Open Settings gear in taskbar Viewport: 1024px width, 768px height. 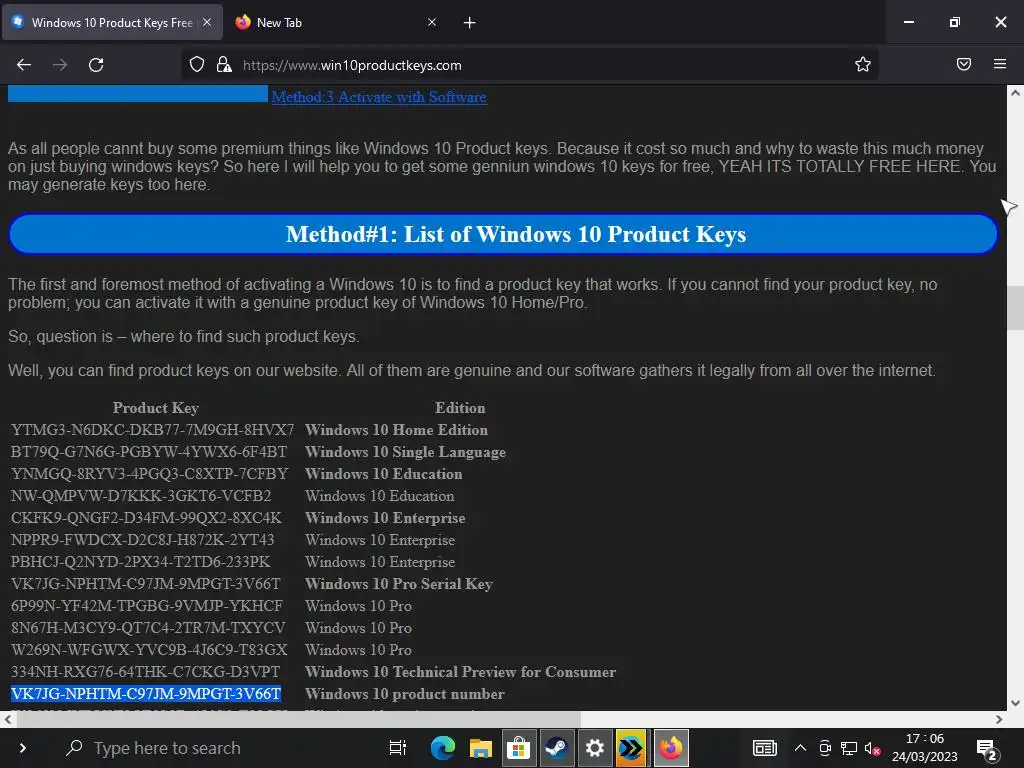click(594, 748)
